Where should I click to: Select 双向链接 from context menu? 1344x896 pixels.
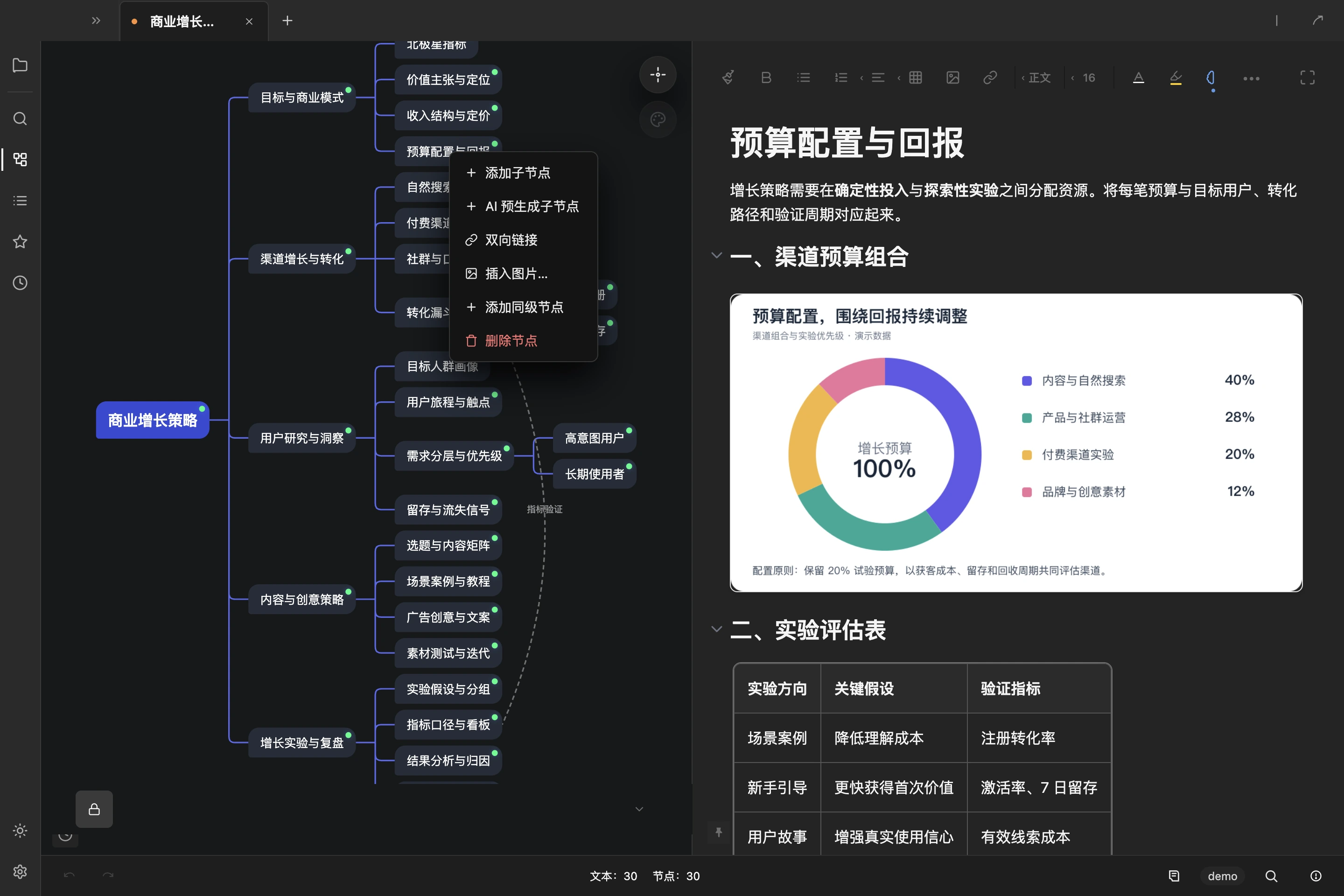523,240
